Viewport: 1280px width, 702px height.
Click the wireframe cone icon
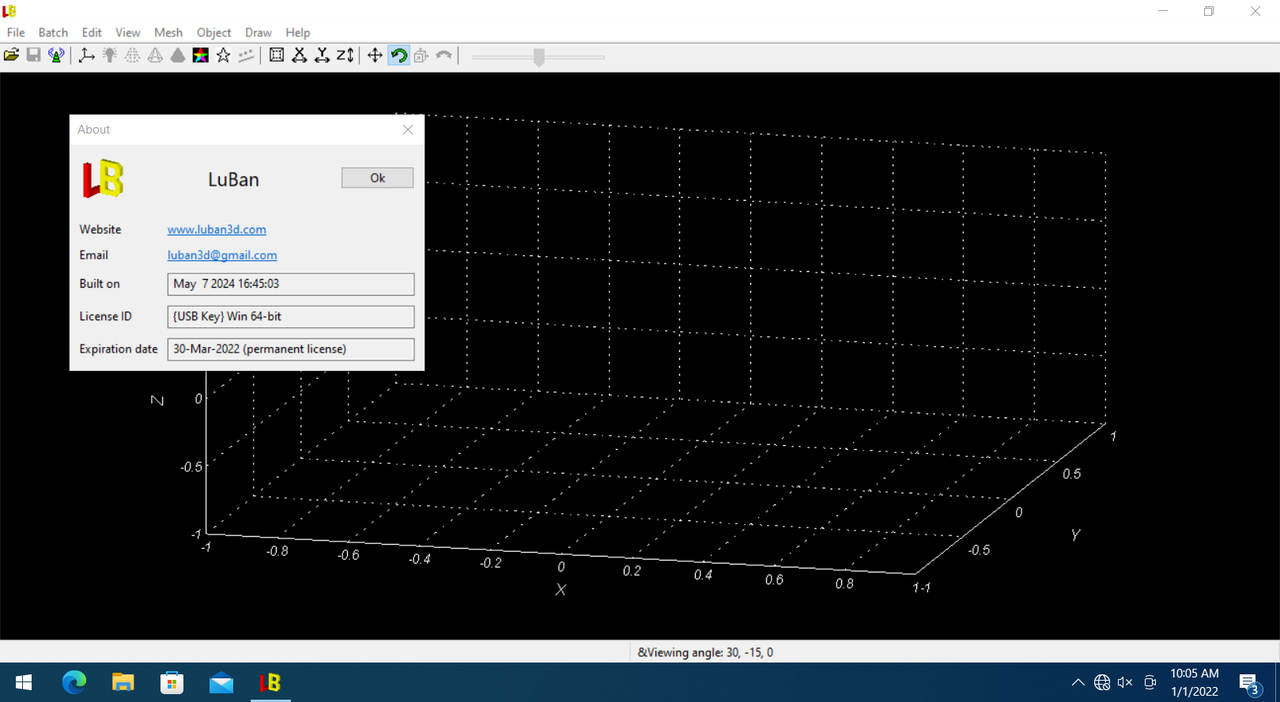tap(155, 56)
